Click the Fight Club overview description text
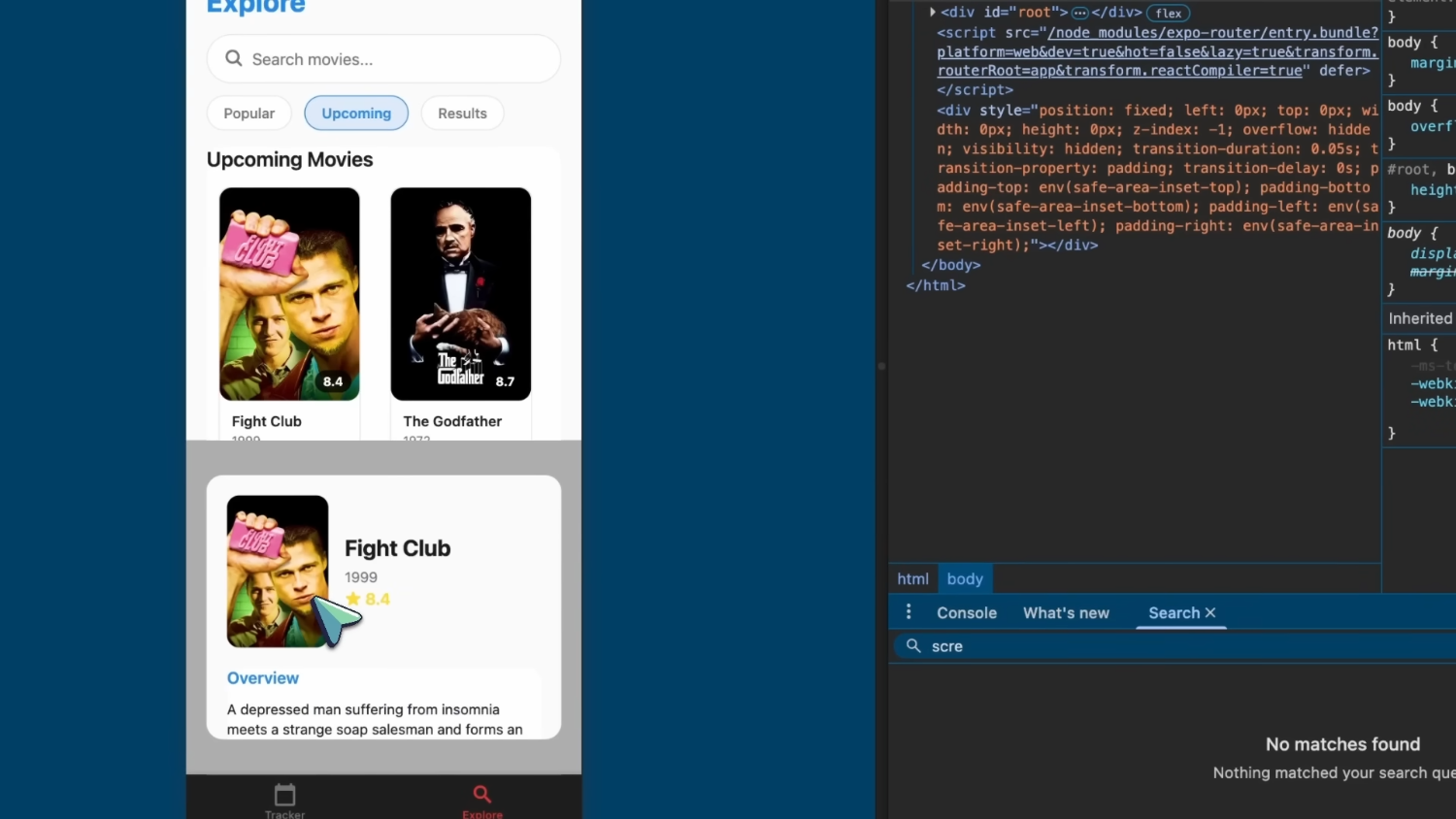 (375, 719)
